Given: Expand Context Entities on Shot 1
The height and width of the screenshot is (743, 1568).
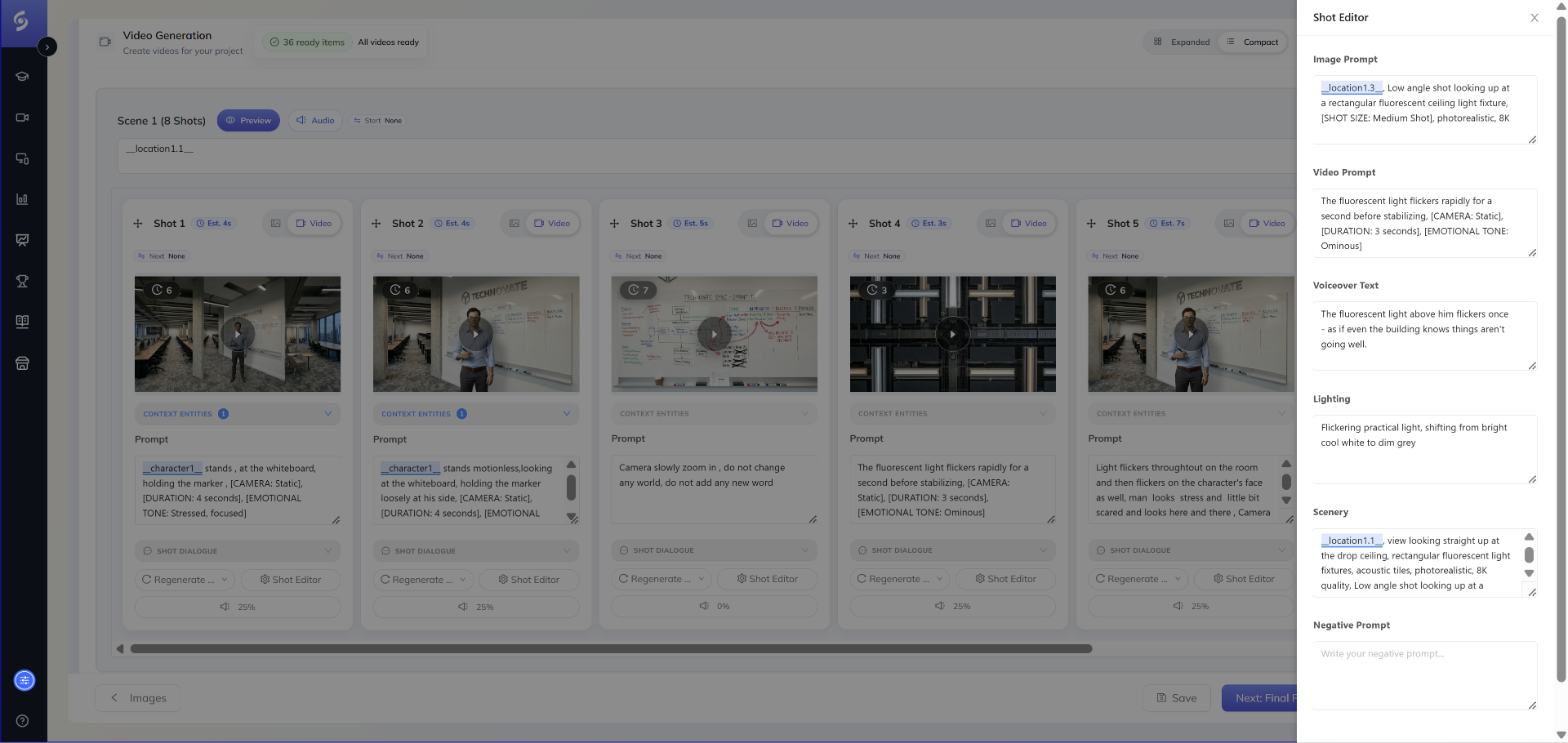Looking at the screenshot, I should coord(238,414).
